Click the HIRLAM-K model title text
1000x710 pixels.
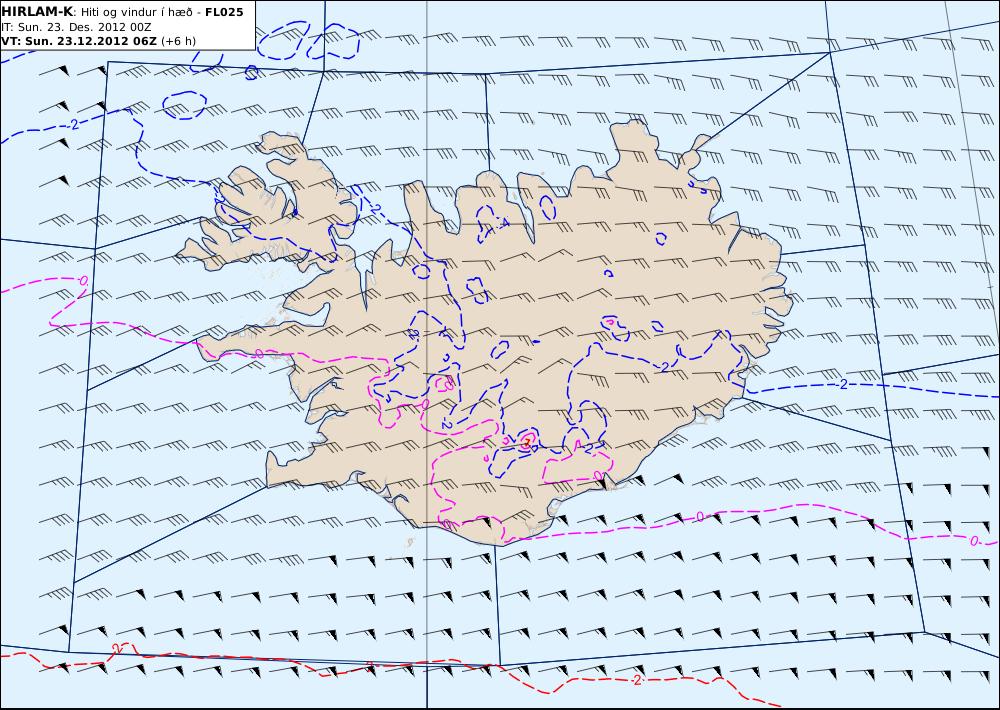coord(38,12)
